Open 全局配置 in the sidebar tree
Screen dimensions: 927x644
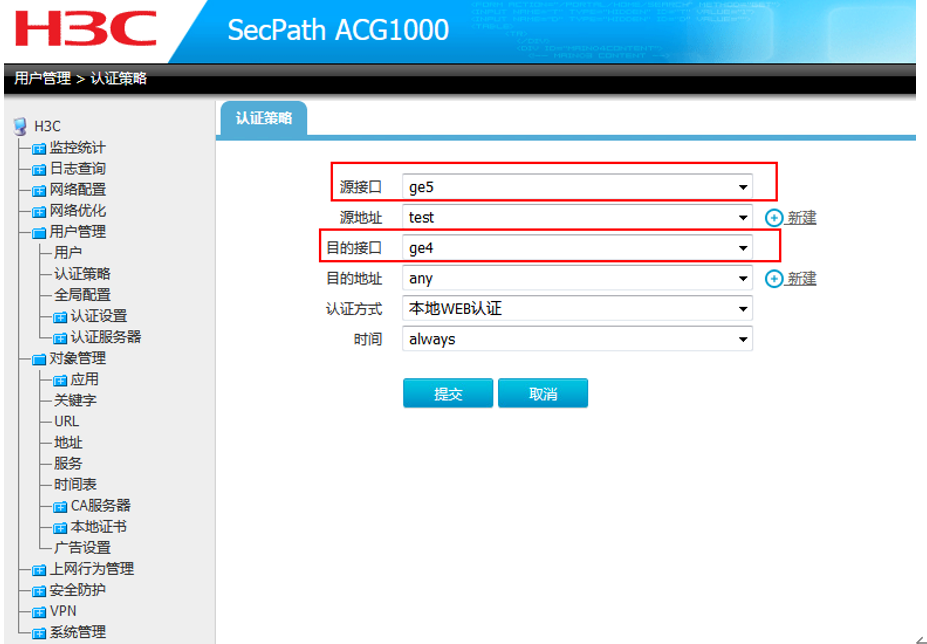point(82,295)
